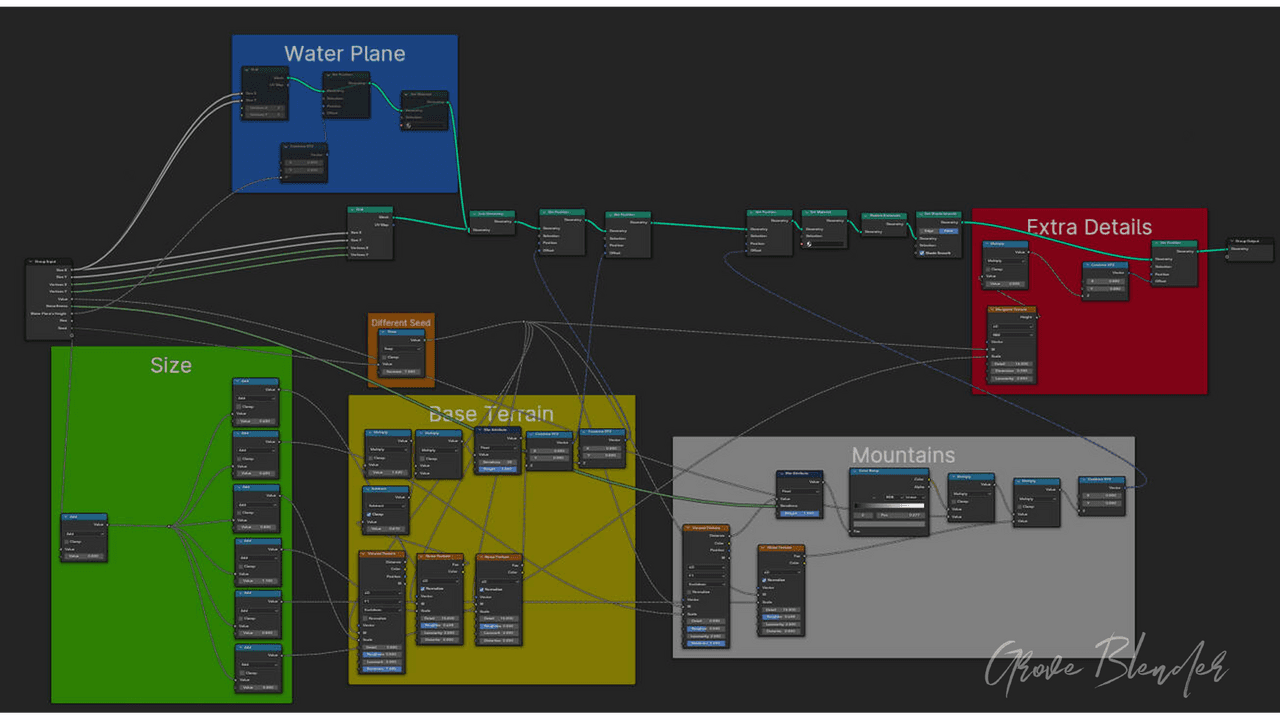1280x720 pixels.
Task: Collapse the Musgrave Texture node
Action: [991, 310]
